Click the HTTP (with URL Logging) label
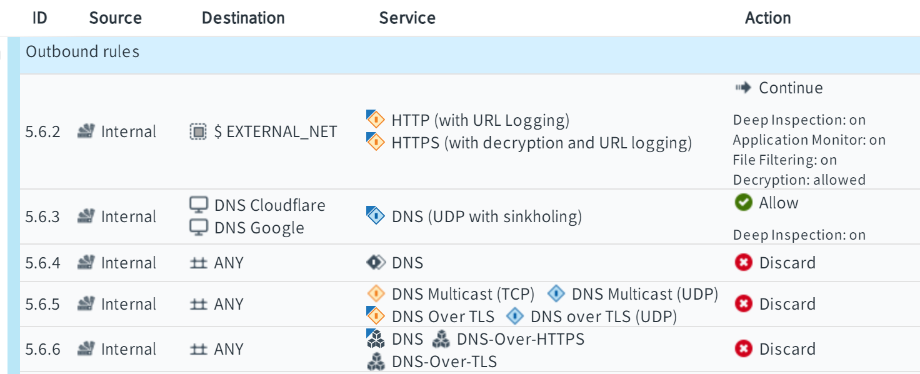Viewport: 920px width, 374px height. point(481,121)
